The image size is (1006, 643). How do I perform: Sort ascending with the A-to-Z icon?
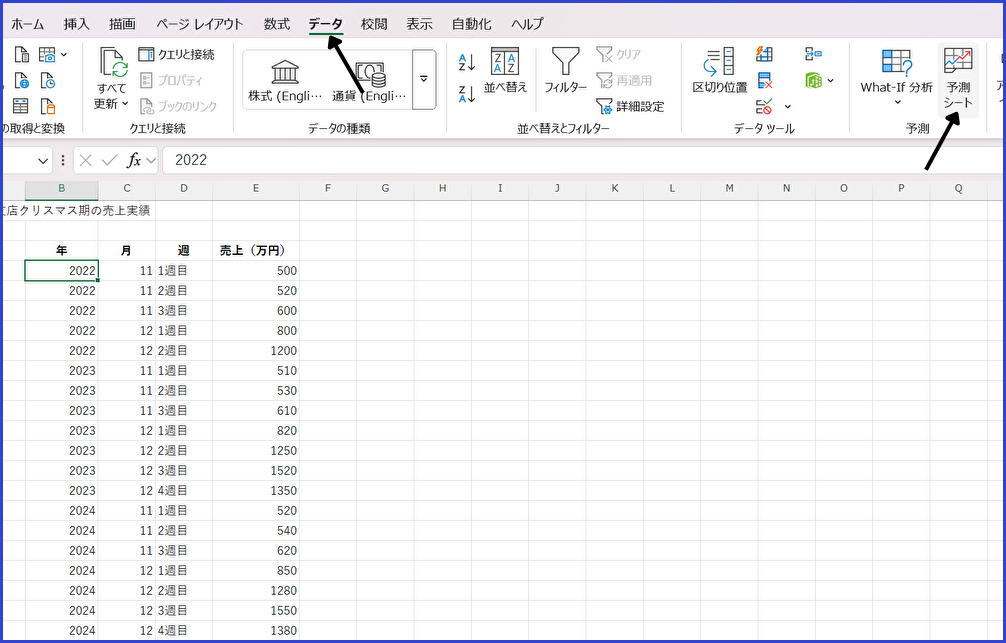coord(467,63)
